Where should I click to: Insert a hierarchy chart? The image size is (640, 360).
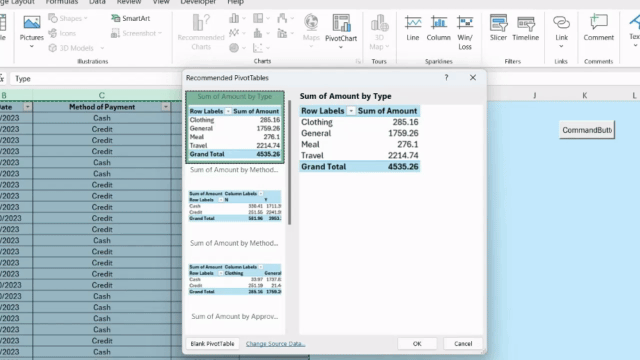click(x=261, y=18)
